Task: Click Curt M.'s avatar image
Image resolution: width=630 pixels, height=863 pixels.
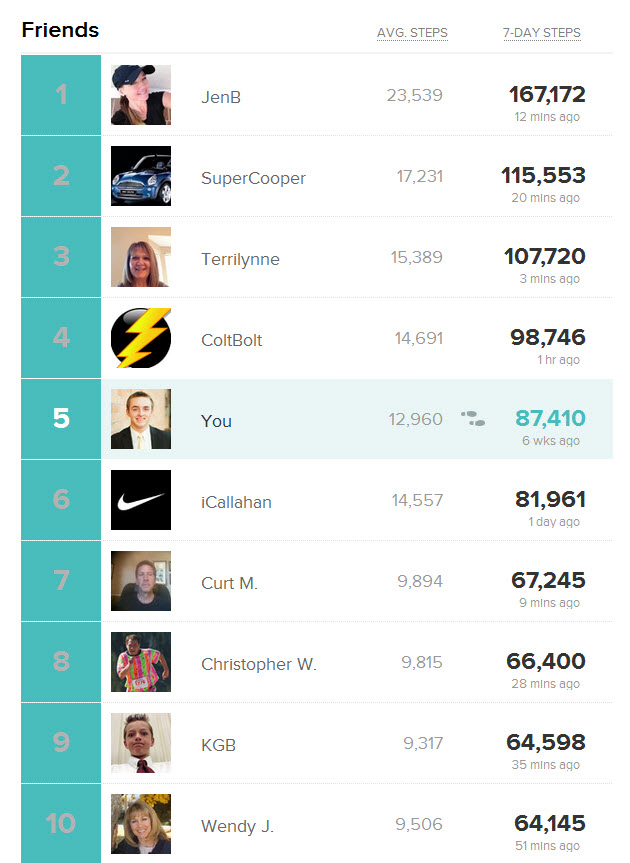Action: 141,581
